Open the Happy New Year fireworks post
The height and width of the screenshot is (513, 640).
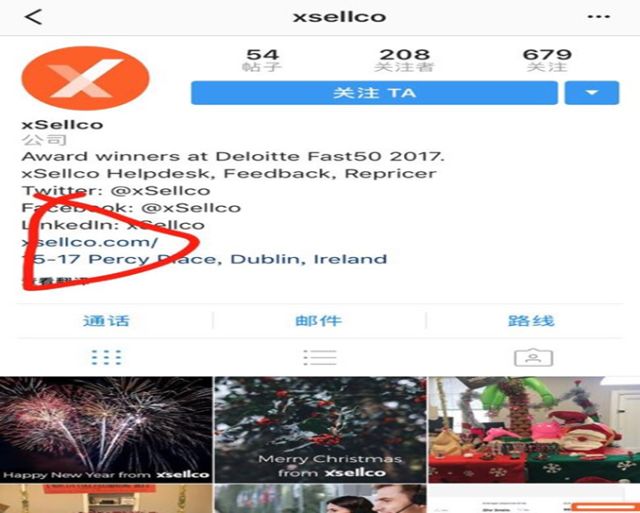pyautogui.click(x=106, y=430)
